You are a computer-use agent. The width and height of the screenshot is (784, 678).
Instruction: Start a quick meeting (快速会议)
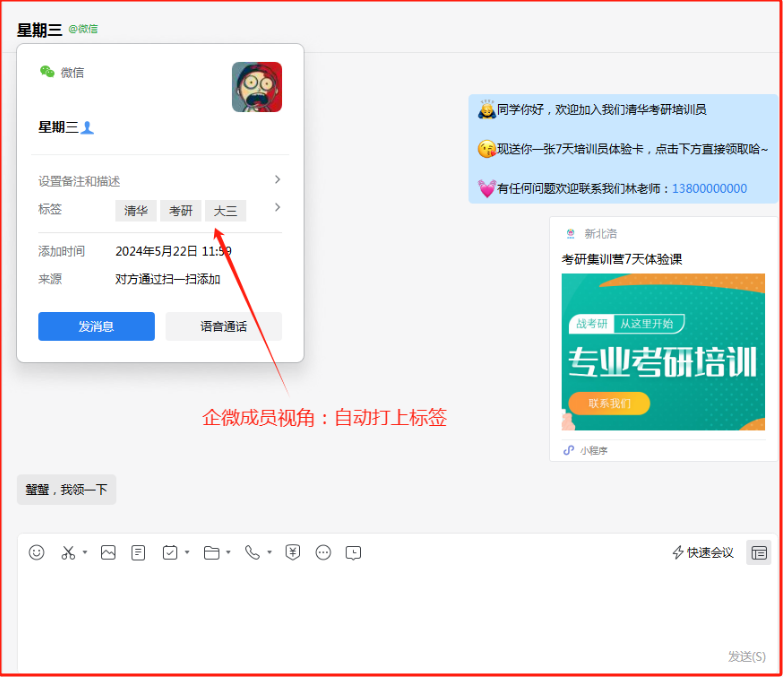[x=702, y=552]
